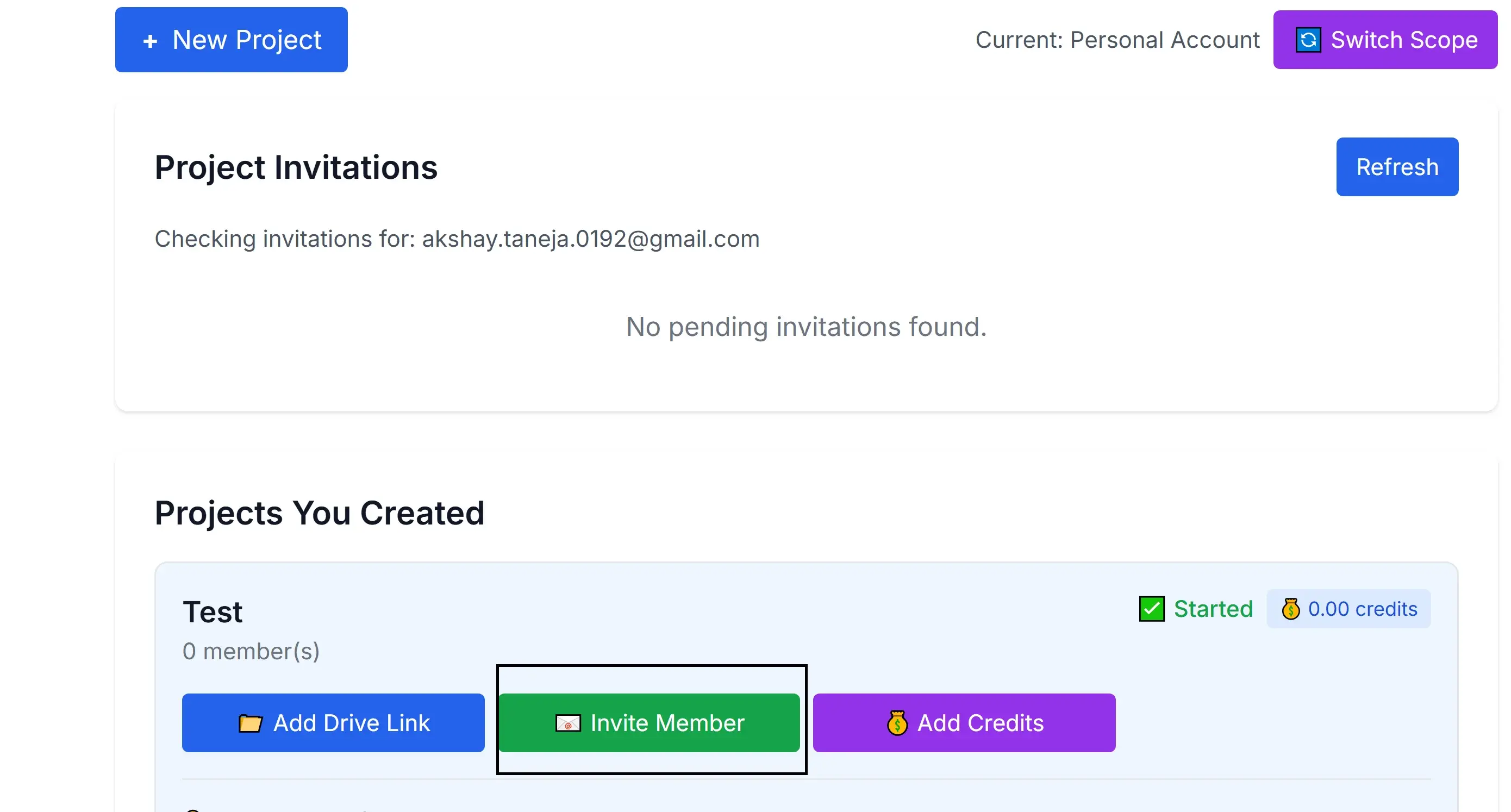The height and width of the screenshot is (812, 1511).
Task: Click the plus icon on New Project
Action: pos(150,40)
